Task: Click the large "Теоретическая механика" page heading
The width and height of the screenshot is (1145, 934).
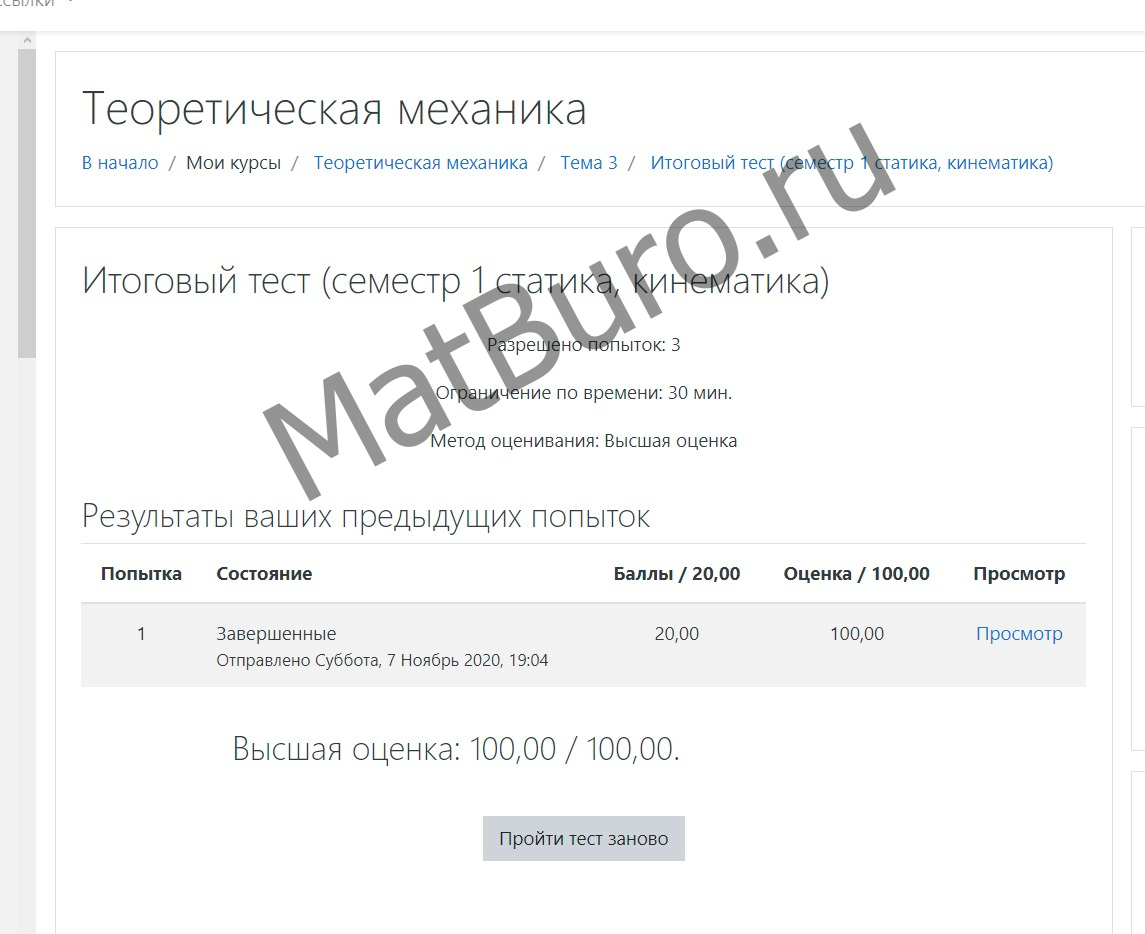Action: (x=334, y=109)
